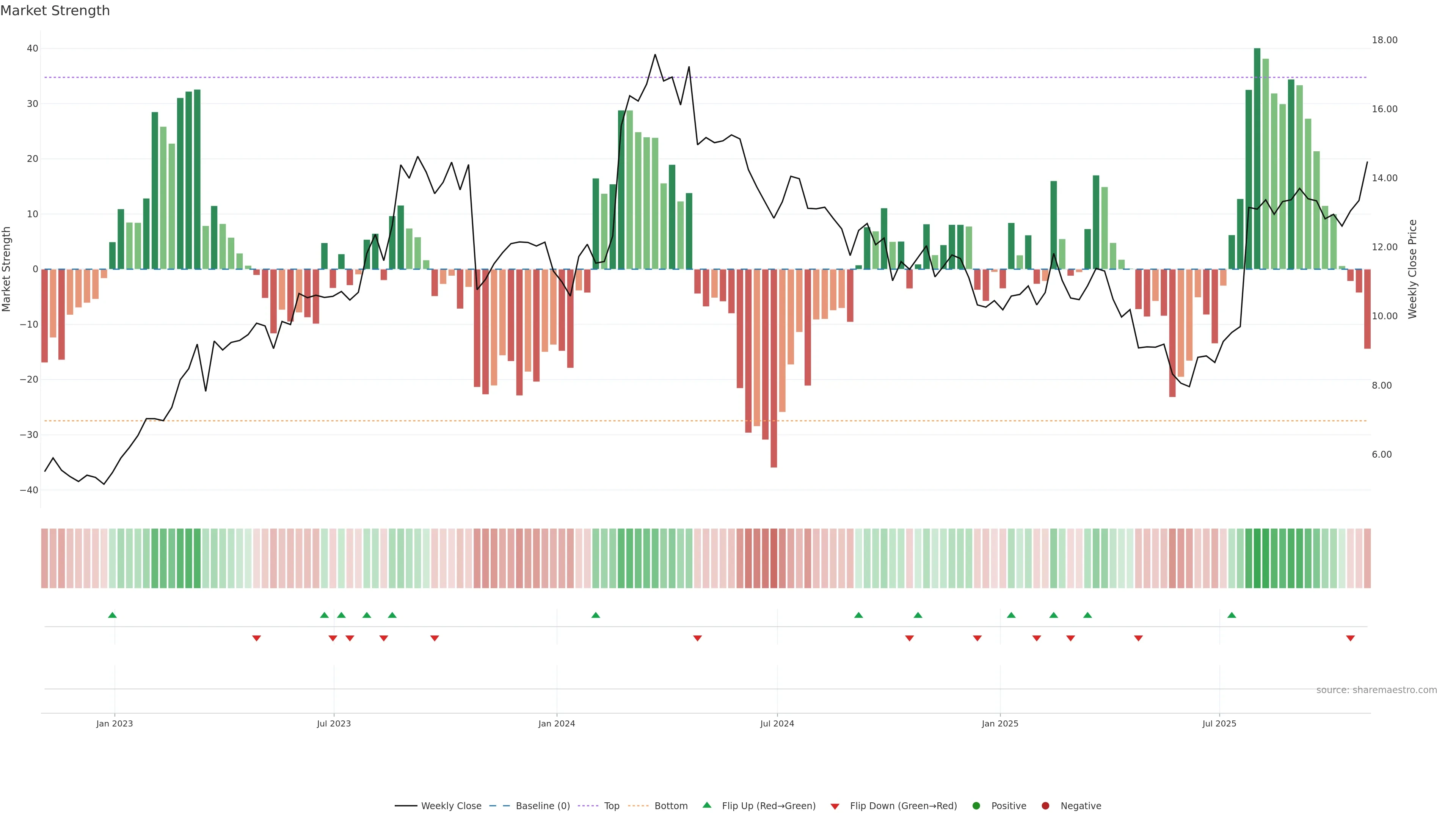Image resolution: width=1456 pixels, height=819 pixels.
Task: Click the Weekly Close Price axis title
Action: point(1412,269)
